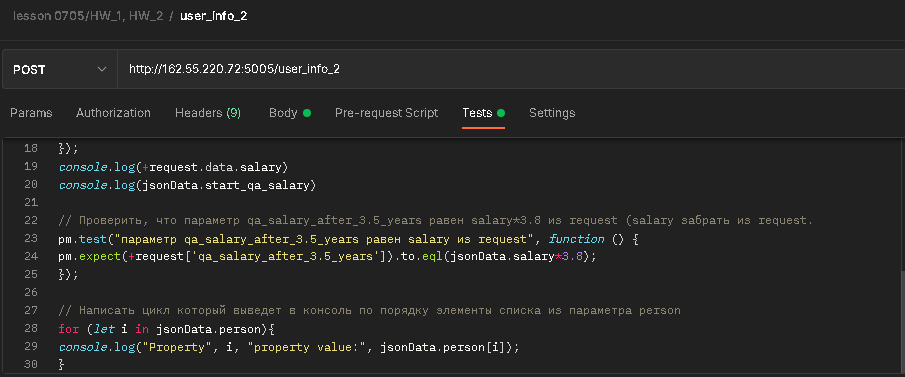Click the pm.test line on line 23
The height and width of the screenshot is (377, 905).
point(348,238)
